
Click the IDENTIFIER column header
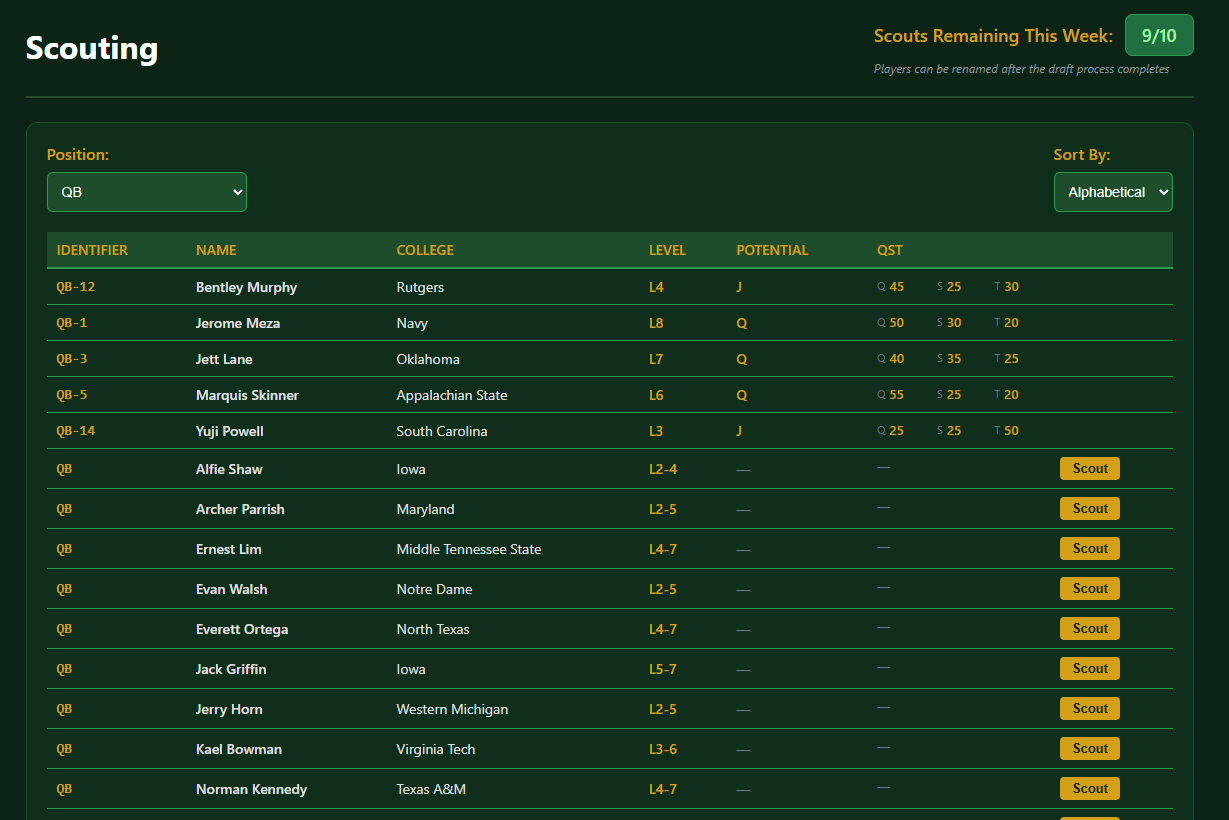coord(92,250)
